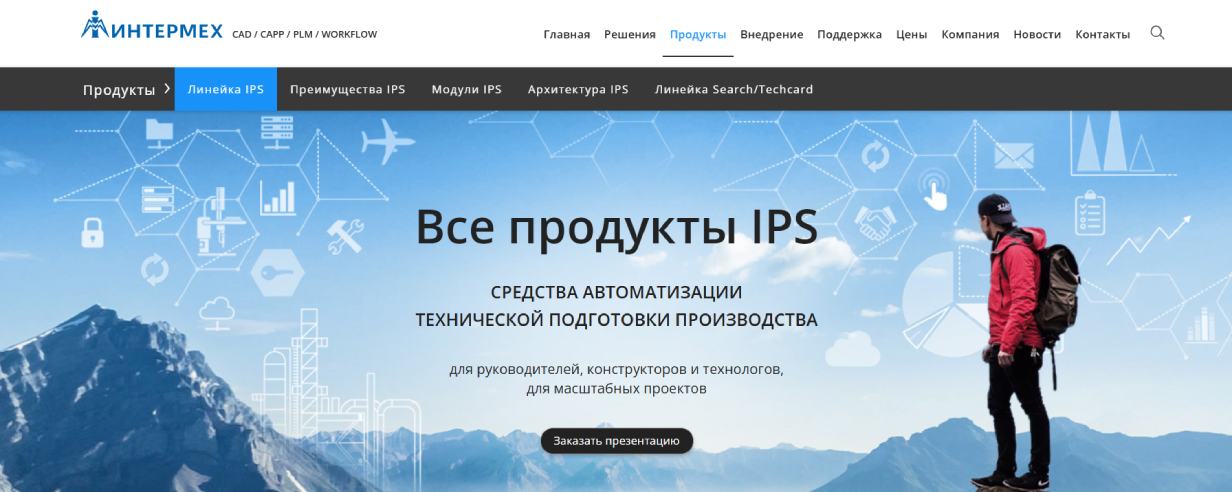Image resolution: width=1232 pixels, height=492 pixels.
Task: Open the Решения menu item
Action: click(629, 34)
